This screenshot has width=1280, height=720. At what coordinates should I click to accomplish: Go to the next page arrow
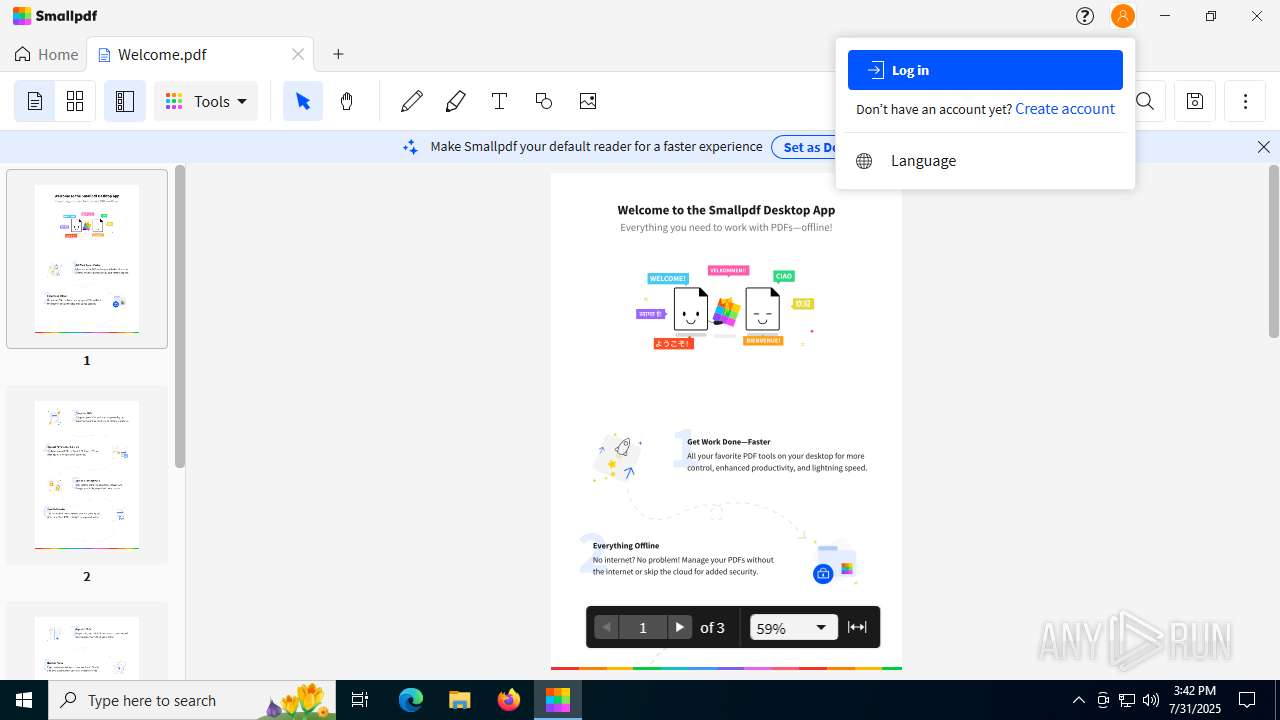pyautogui.click(x=679, y=627)
